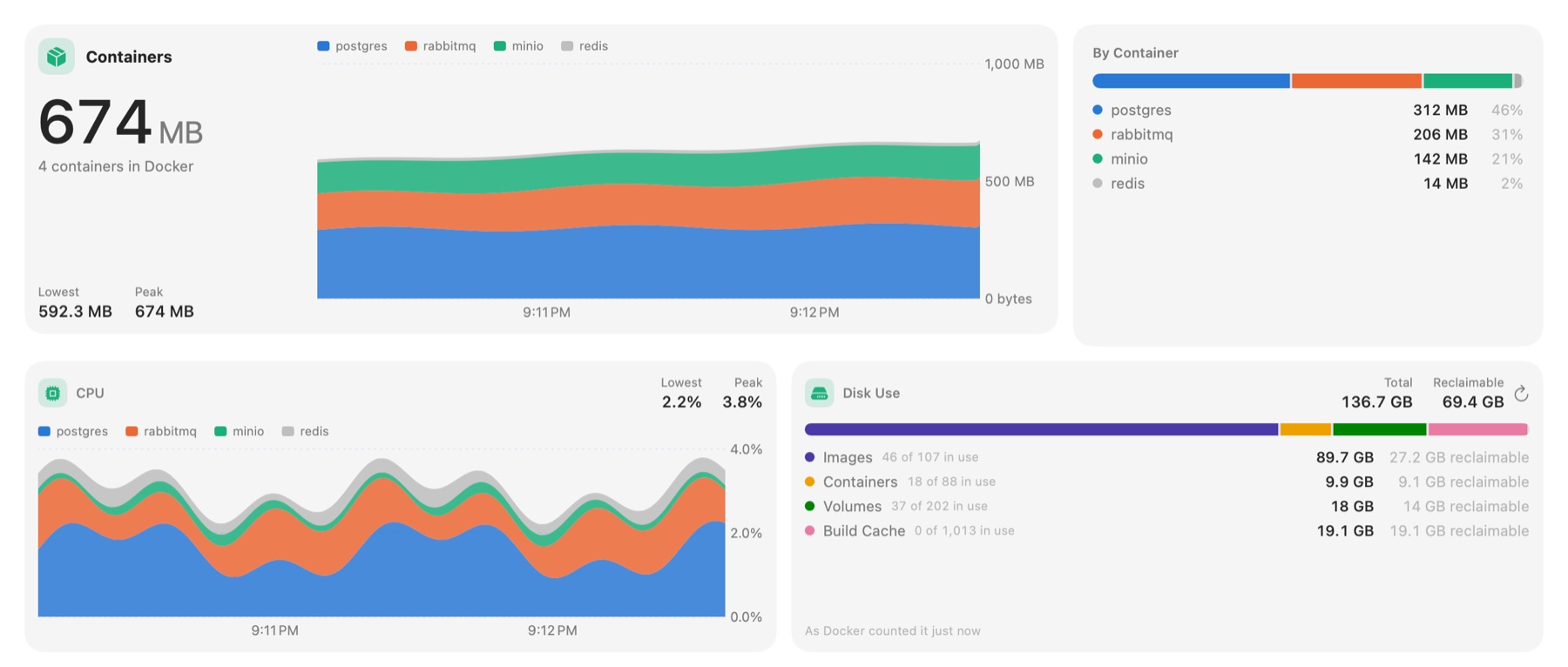Click the CPU chip icon
This screenshot has height=667, width=1568.
(x=52, y=393)
